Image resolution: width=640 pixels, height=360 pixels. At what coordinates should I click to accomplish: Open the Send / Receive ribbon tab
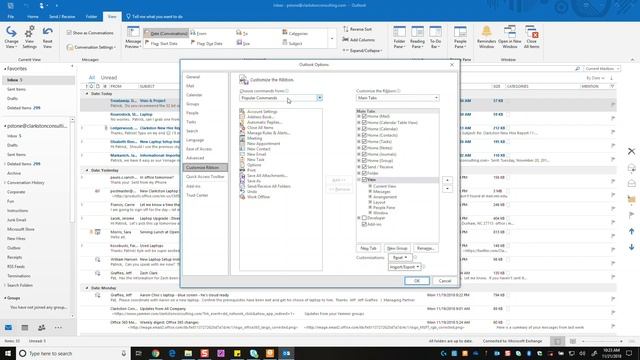(62, 17)
